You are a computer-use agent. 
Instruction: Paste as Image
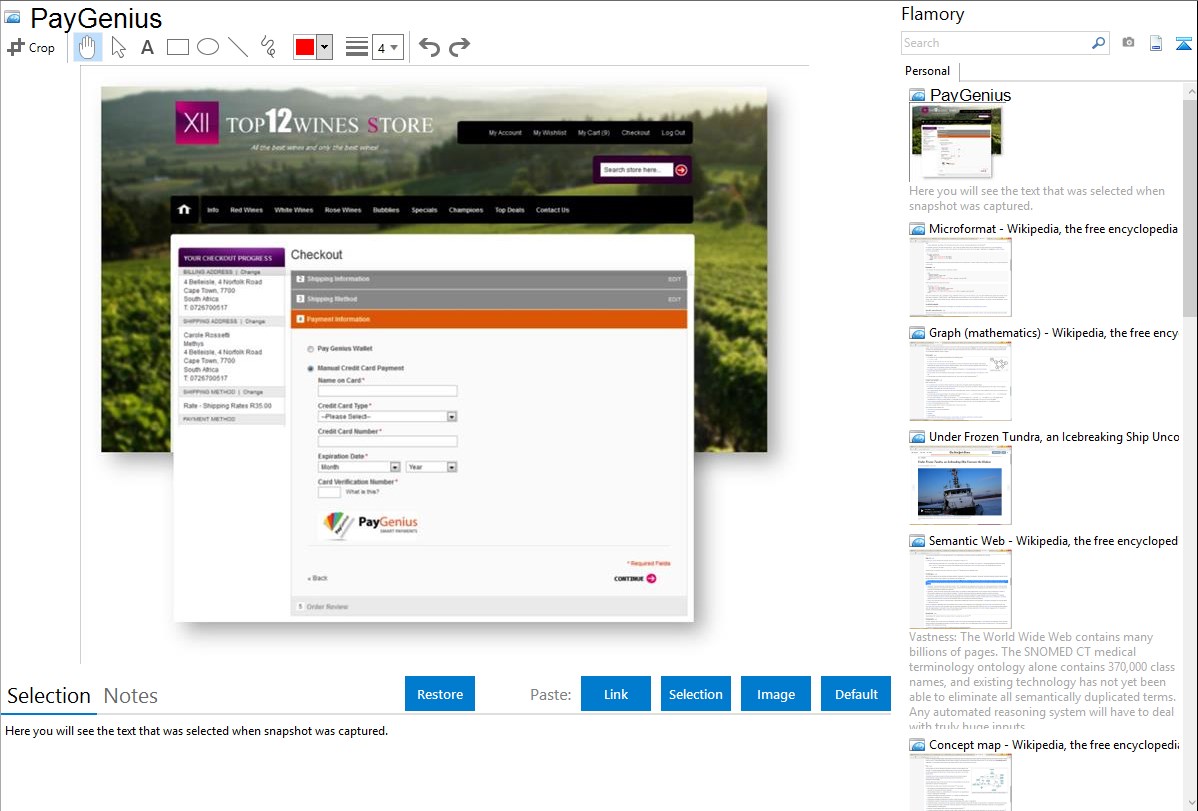[775, 694]
